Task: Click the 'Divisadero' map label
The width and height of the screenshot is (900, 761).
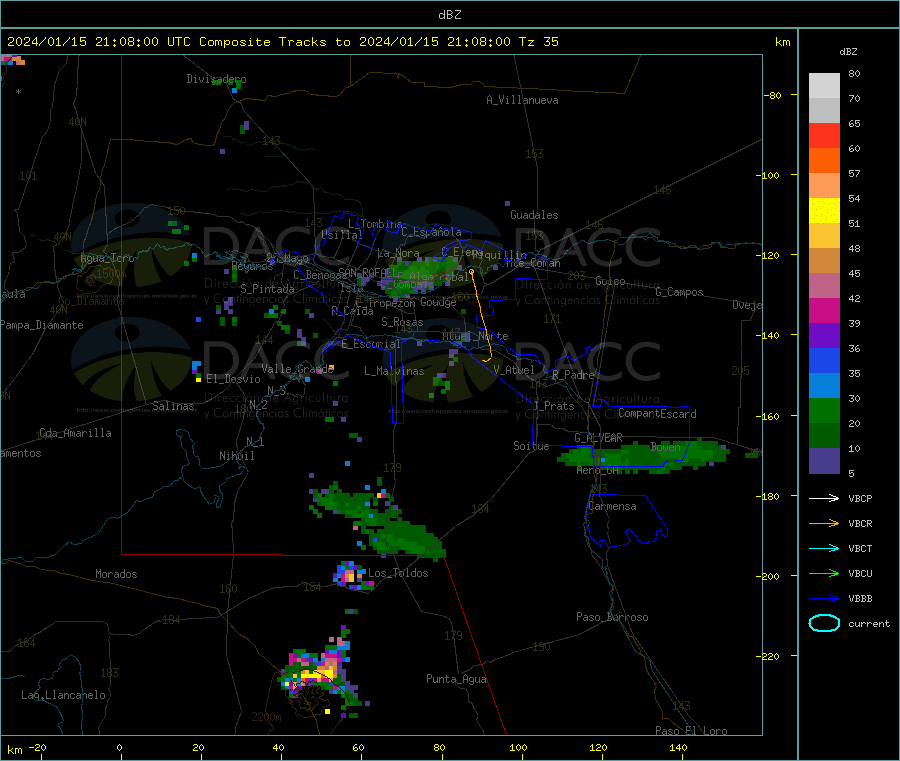Action: coord(216,79)
